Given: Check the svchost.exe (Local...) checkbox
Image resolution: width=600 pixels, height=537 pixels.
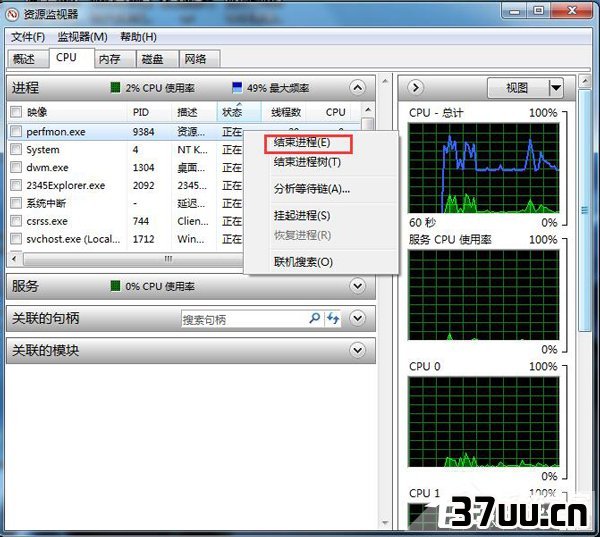Looking at the screenshot, I should point(16,239).
